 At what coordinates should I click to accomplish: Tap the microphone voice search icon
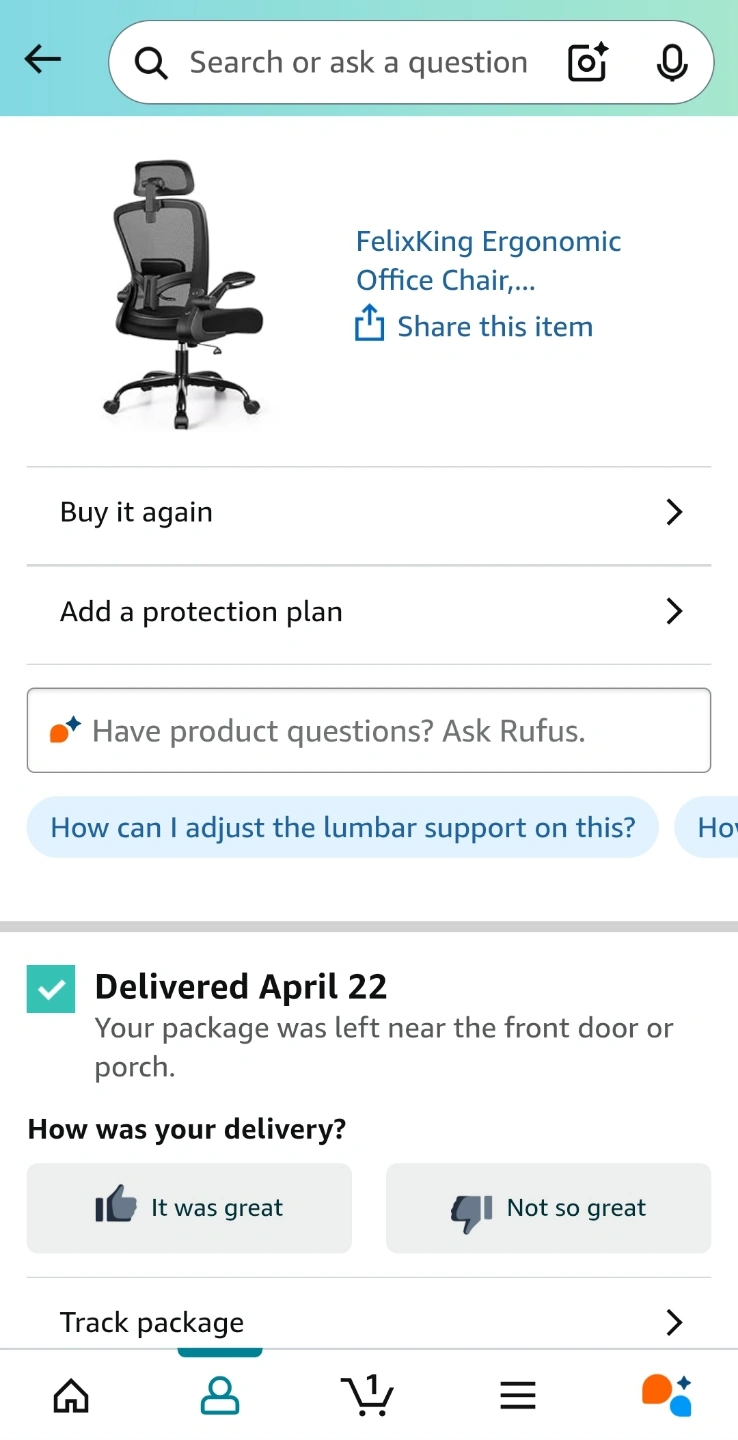tap(672, 62)
